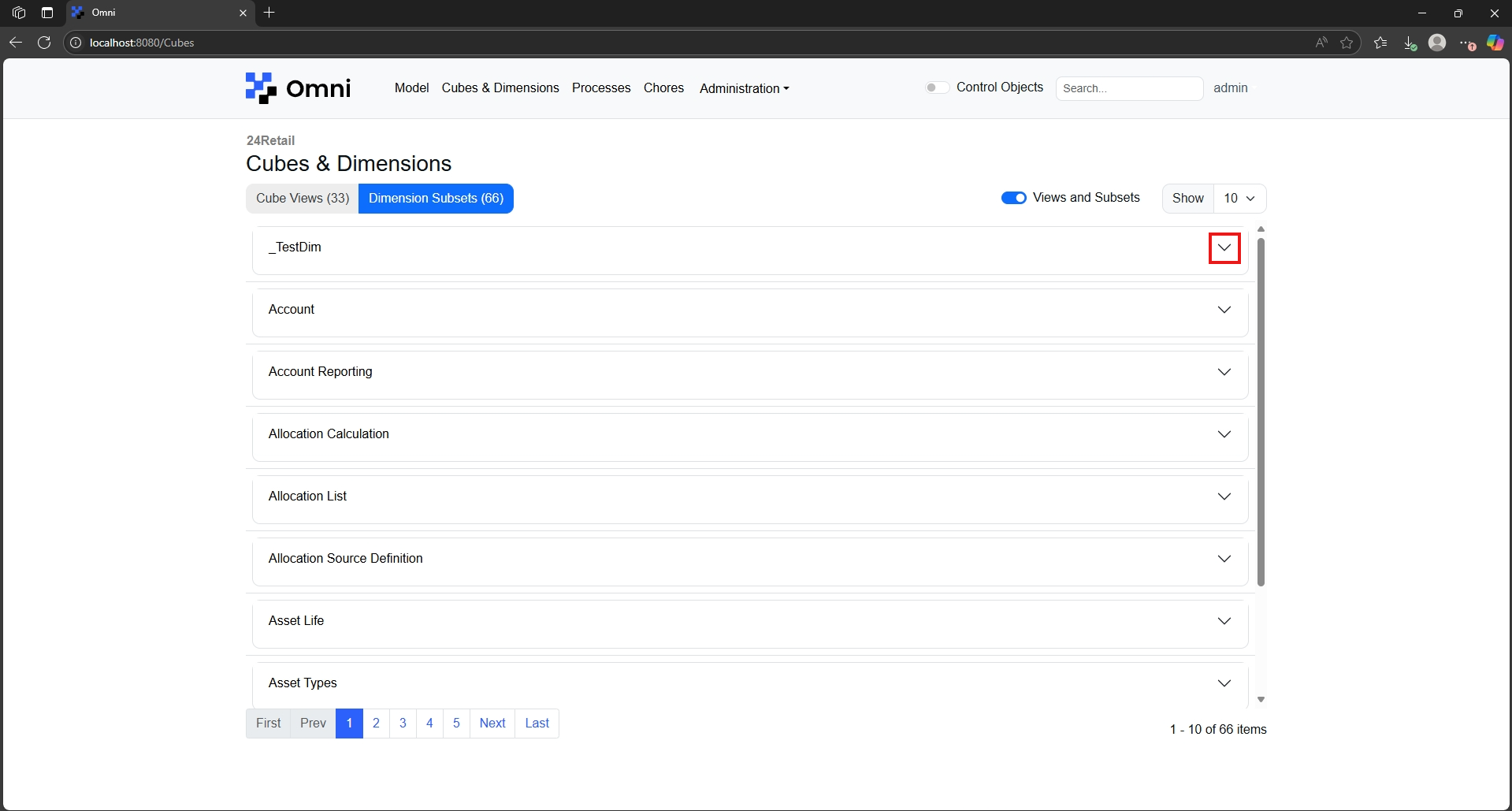Expand the _TestDim dimension row
The image size is (1512, 811).
[x=1224, y=247]
